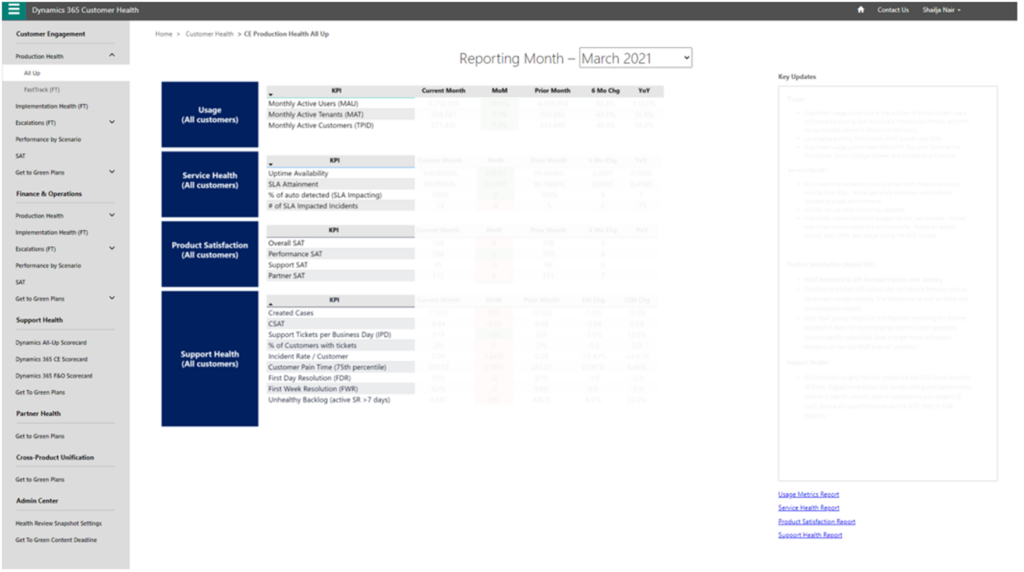Open Dynamics 365 CE Scorecard
The image size is (1024, 572).
(x=51, y=359)
